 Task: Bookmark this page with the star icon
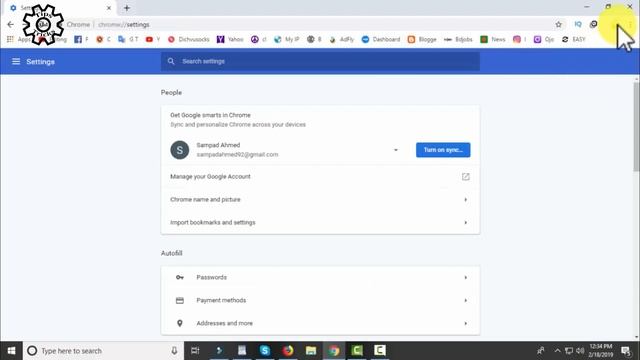[x=558, y=24]
